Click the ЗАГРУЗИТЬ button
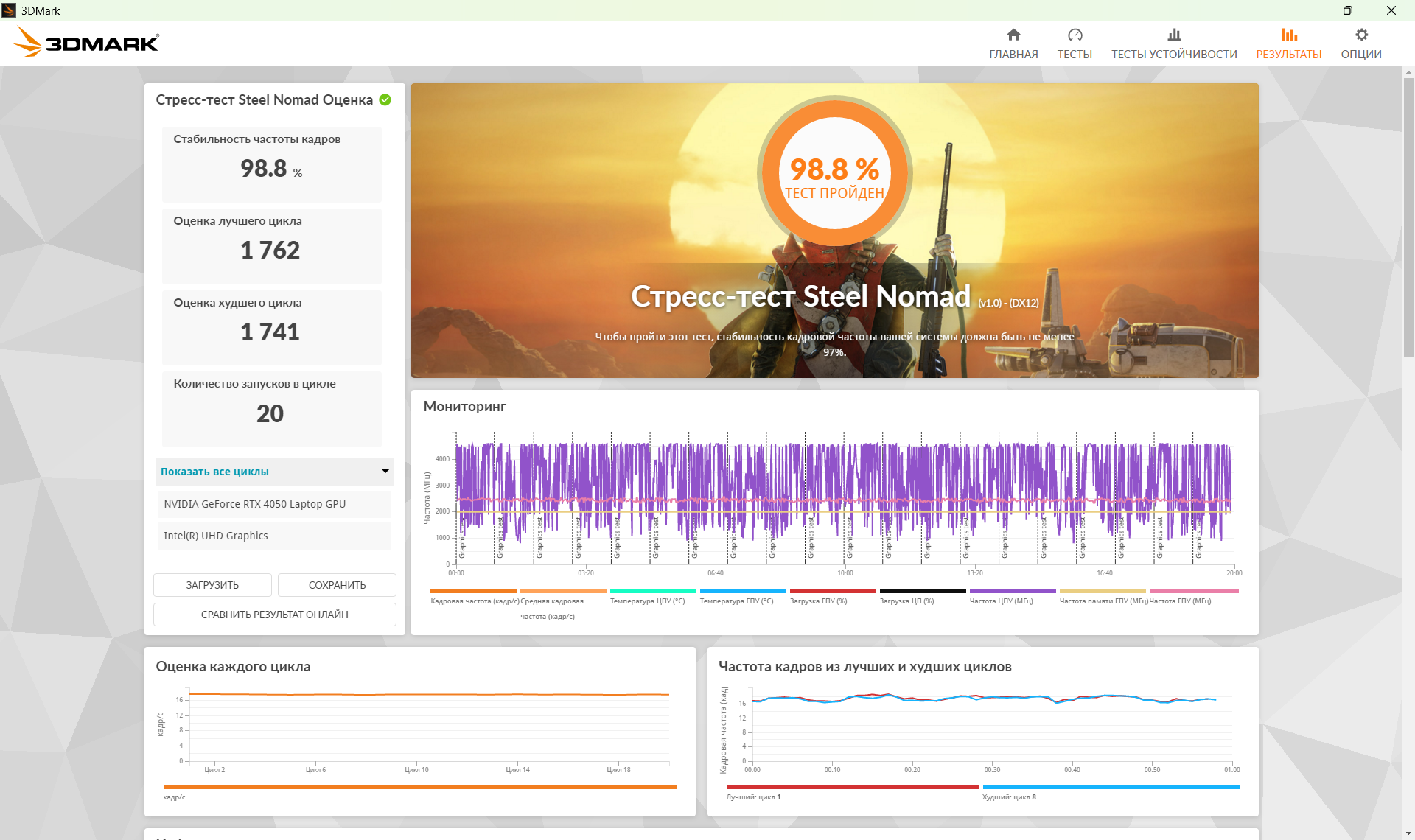Image resolution: width=1415 pixels, height=840 pixels. click(212, 585)
